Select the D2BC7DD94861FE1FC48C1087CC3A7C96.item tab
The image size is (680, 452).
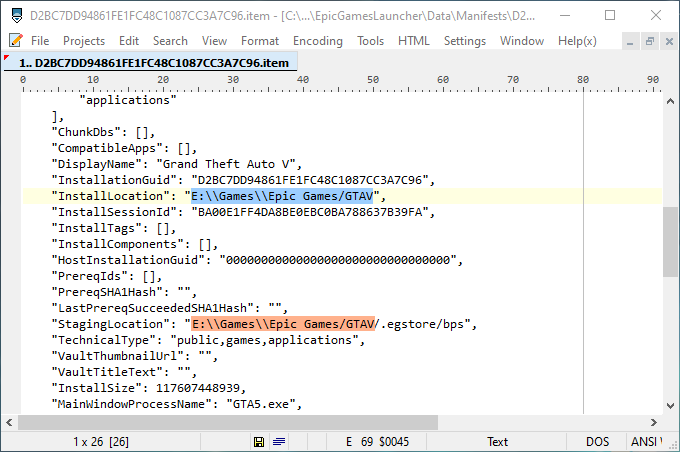[x=150, y=62]
